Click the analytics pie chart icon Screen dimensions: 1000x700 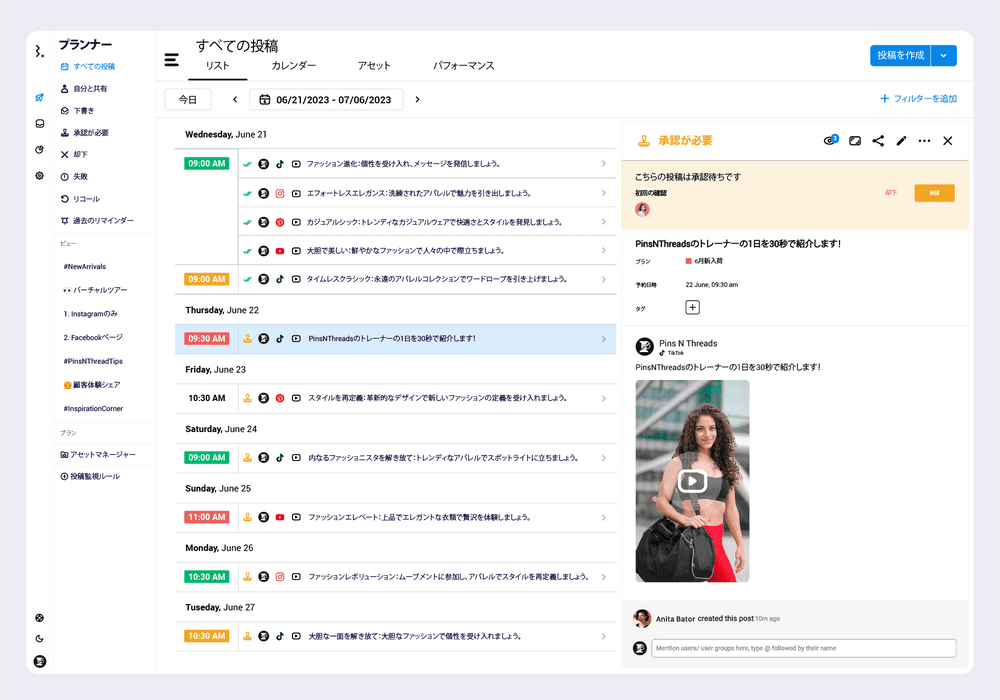(x=39, y=150)
